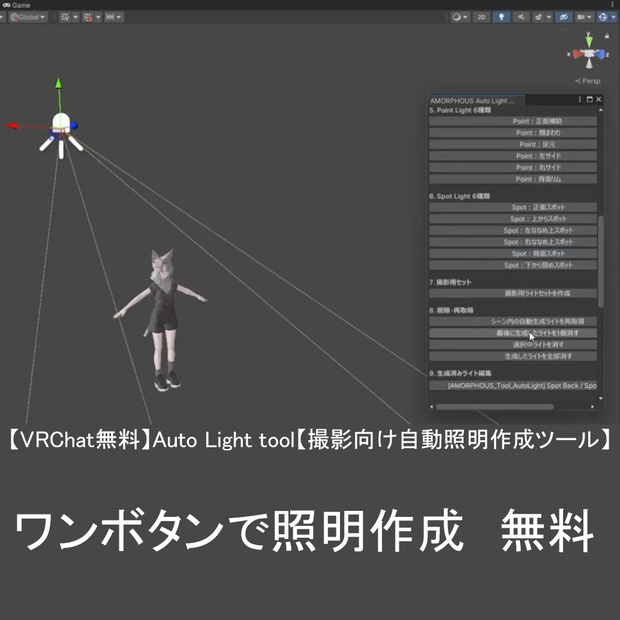Click the red X axis cone of orientation gizmo
Viewport: 620px width, 620px height.
[x=578, y=54]
